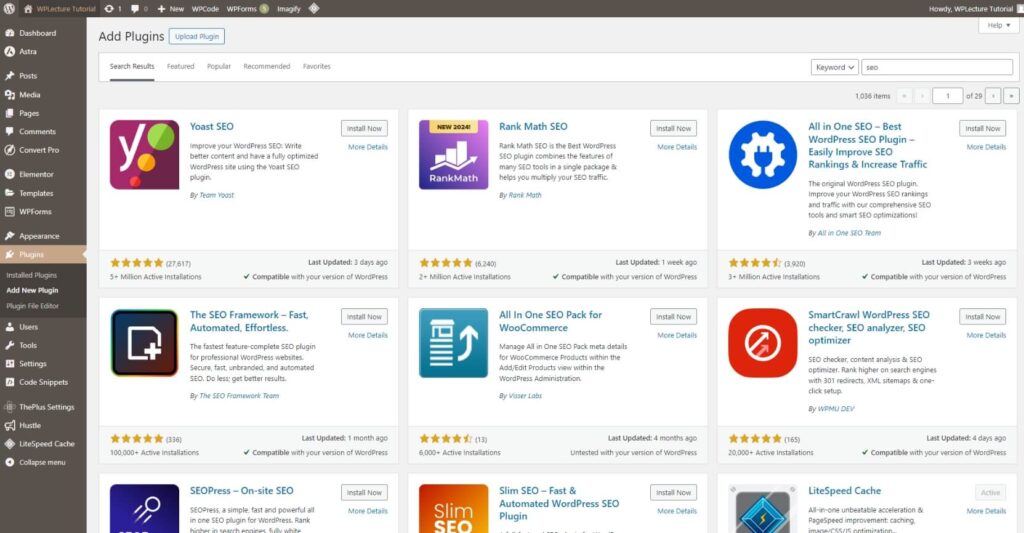The width and height of the screenshot is (1024, 533).
Task: Click Settings icon in sidebar
Action: (10, 364)
